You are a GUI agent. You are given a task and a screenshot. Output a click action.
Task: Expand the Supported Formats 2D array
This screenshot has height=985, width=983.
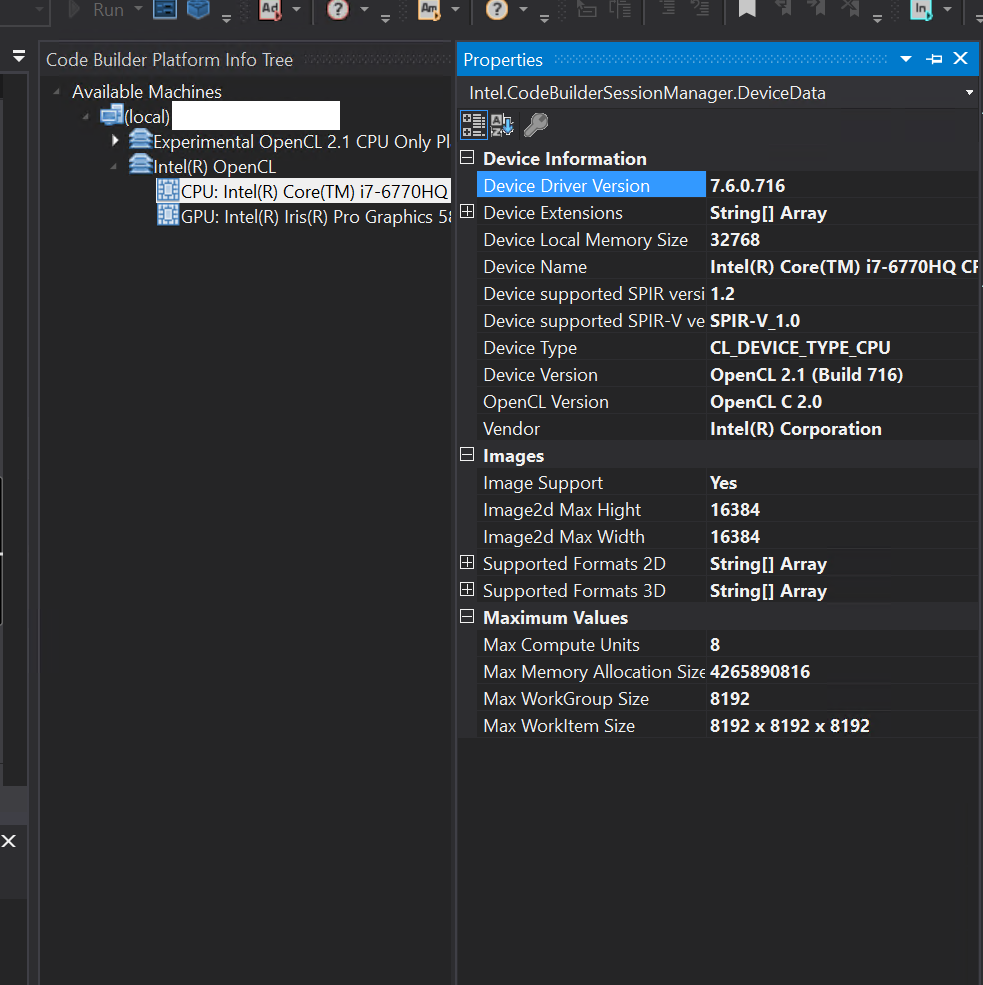click(467, 563)
